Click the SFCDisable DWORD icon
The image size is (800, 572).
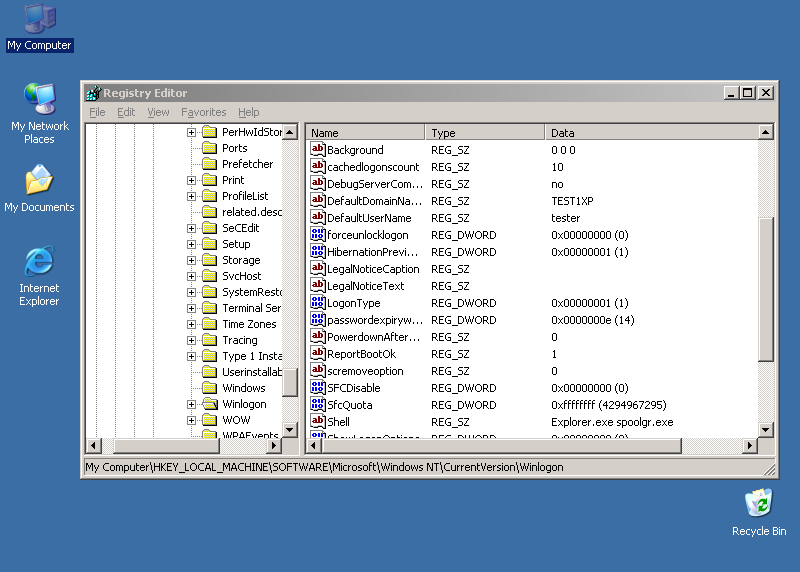point(317,388)
